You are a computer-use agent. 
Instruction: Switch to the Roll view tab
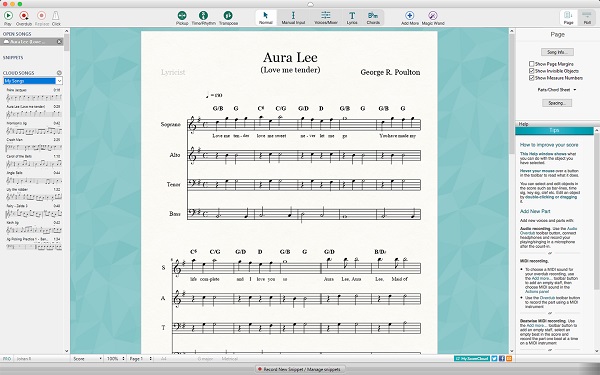pyautogui.click(x=587, y=18)
